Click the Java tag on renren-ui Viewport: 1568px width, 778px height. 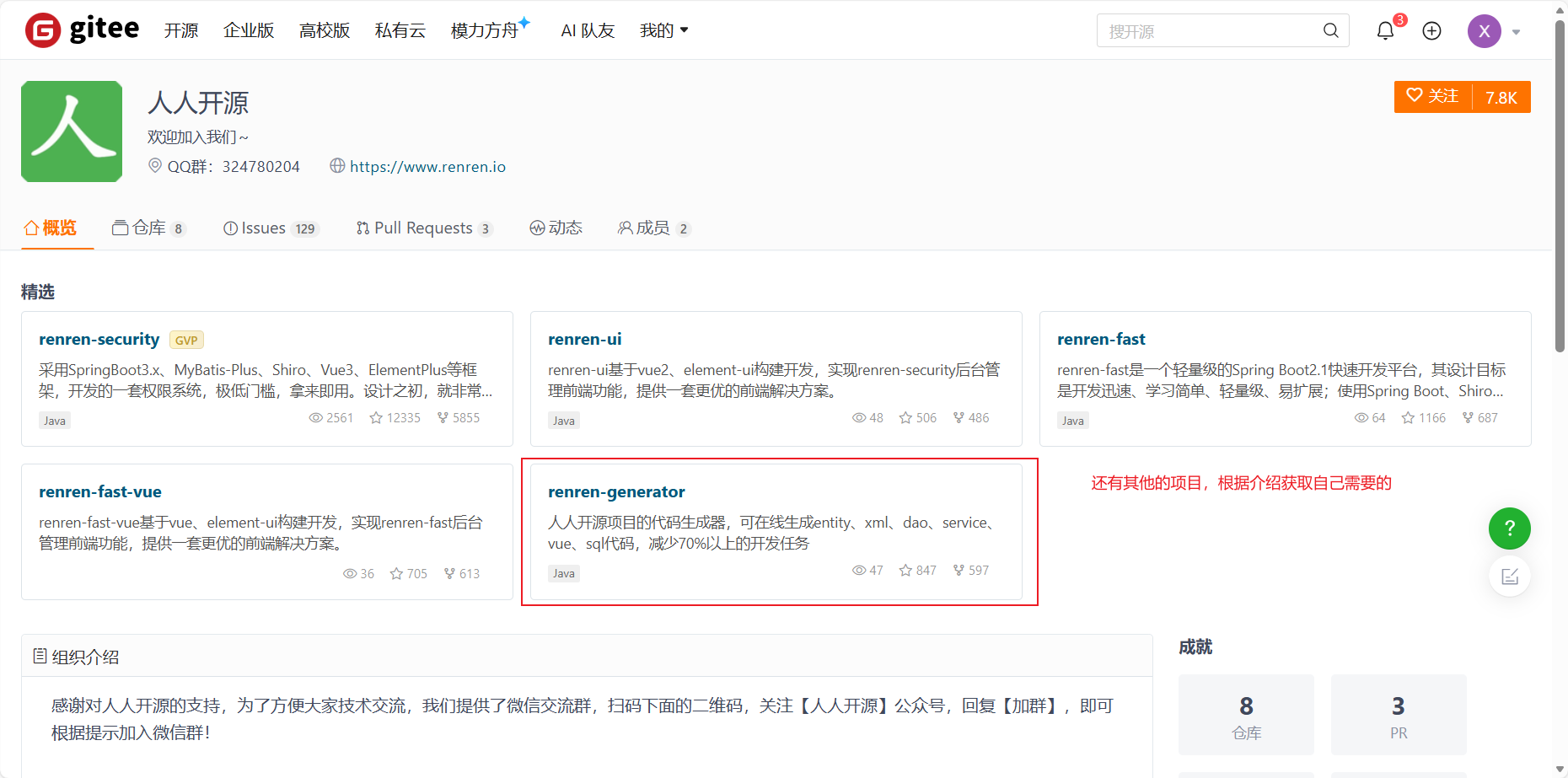click(564, 421)
